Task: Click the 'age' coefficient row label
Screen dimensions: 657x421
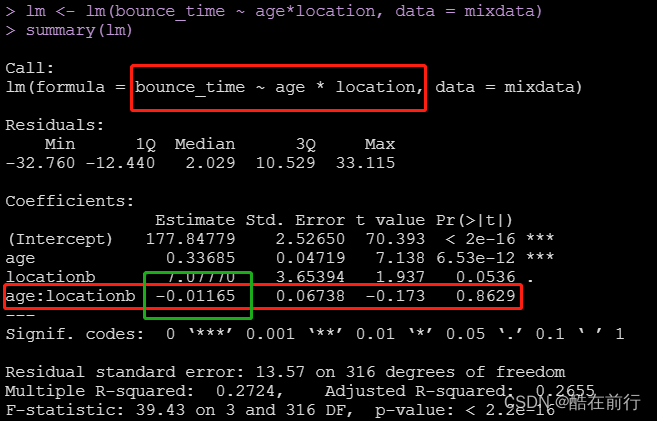Action: (x=20, y=258)
